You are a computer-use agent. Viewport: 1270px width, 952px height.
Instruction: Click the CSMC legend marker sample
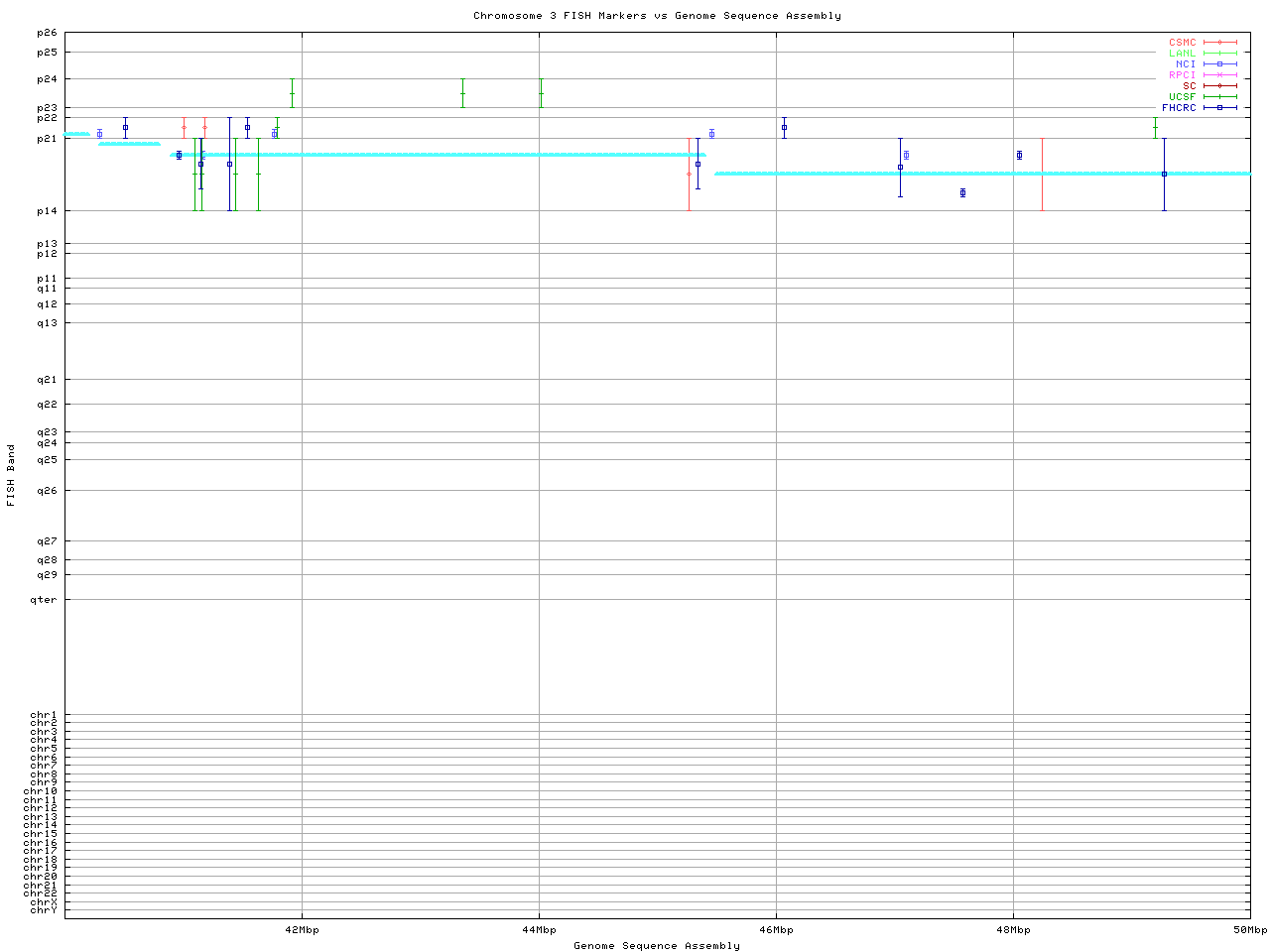tap(1219, 43)
